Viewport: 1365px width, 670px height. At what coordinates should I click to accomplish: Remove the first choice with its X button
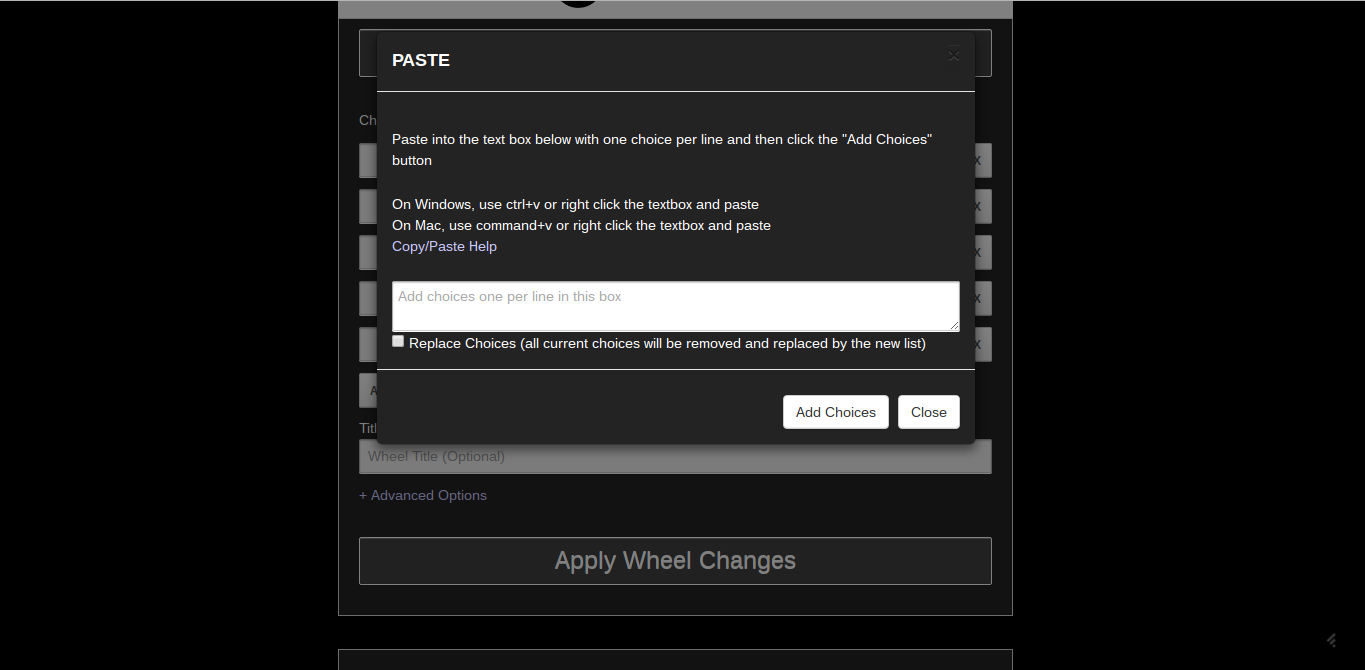point(979,160)
